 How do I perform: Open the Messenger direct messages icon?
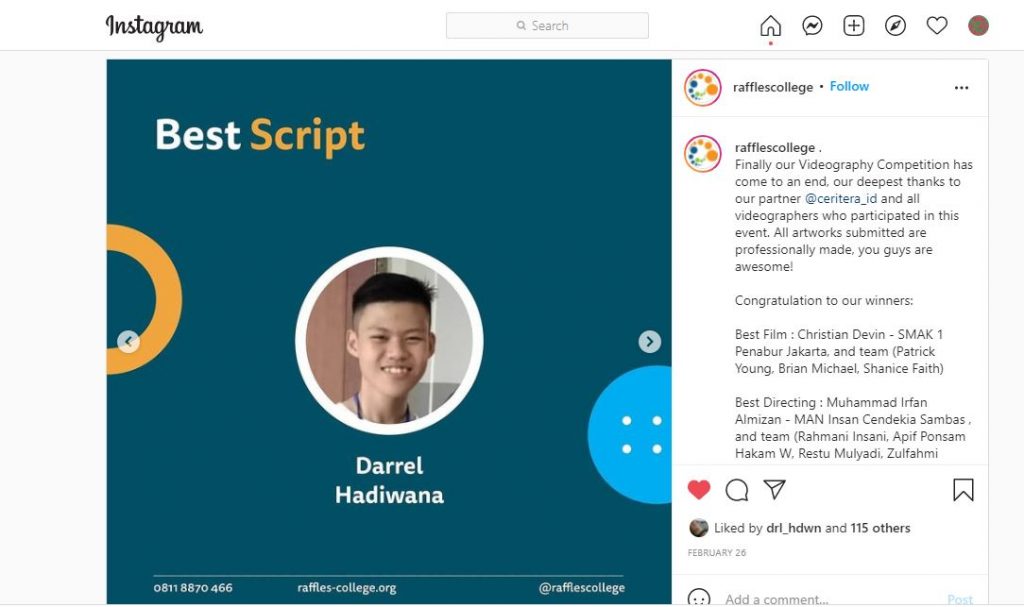(812, 25)
